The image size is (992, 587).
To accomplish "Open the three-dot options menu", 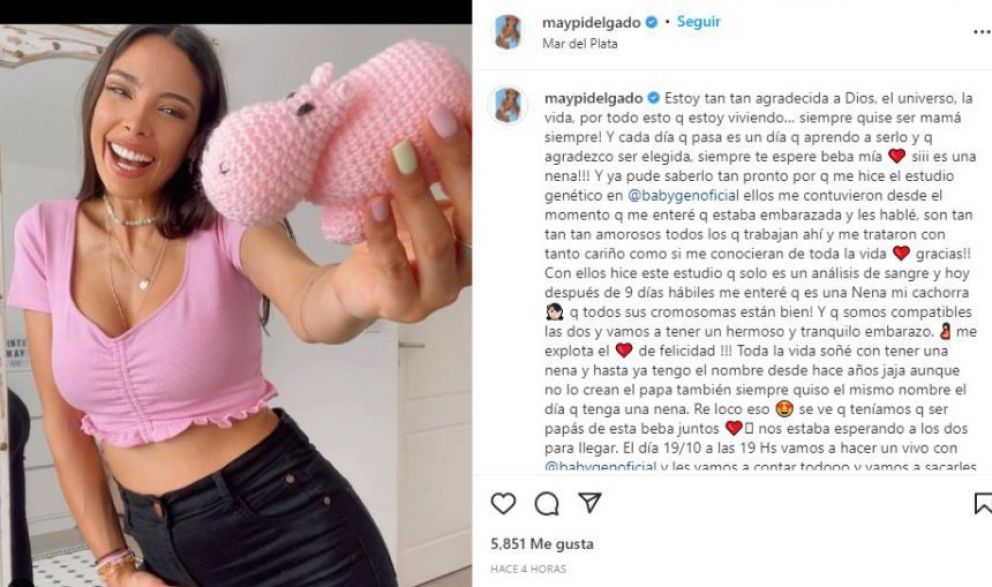I will pyautogui.click(x=982, y=32).
